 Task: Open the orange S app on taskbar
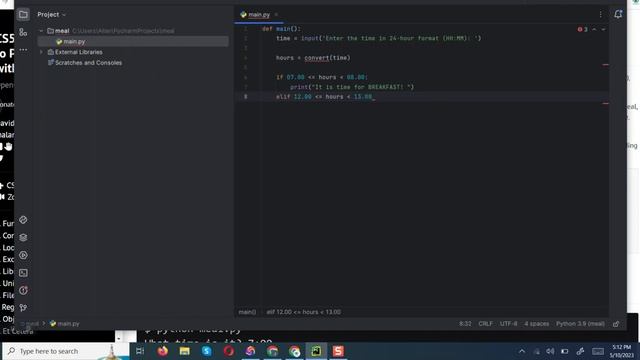tap(338, 351)
